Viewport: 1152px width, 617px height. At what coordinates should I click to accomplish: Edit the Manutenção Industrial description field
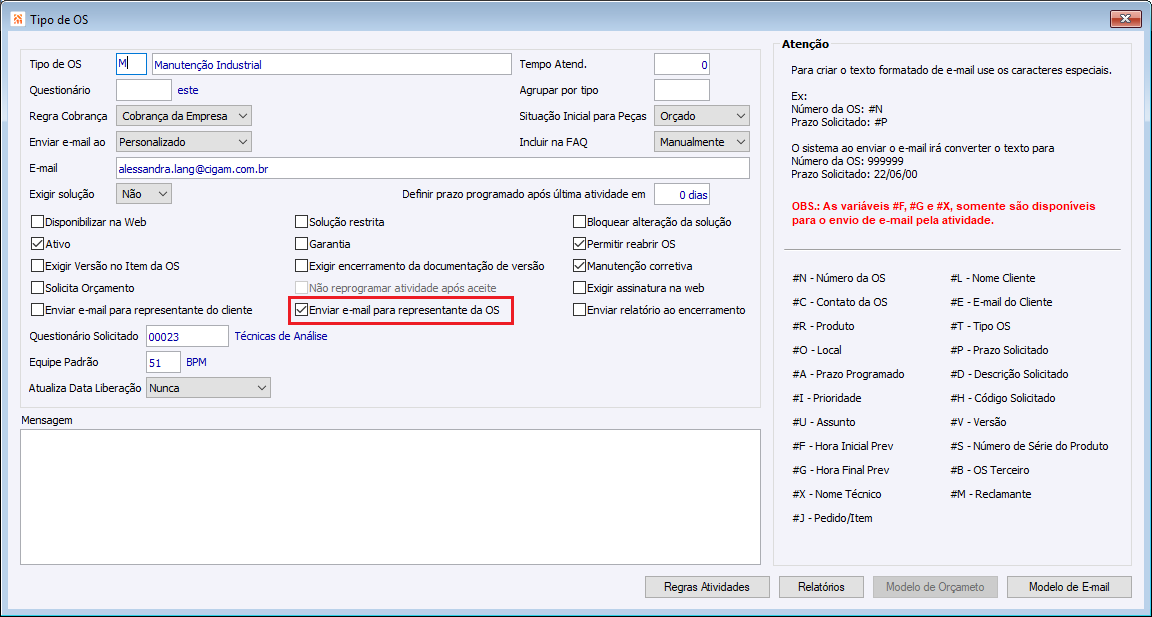331,64
